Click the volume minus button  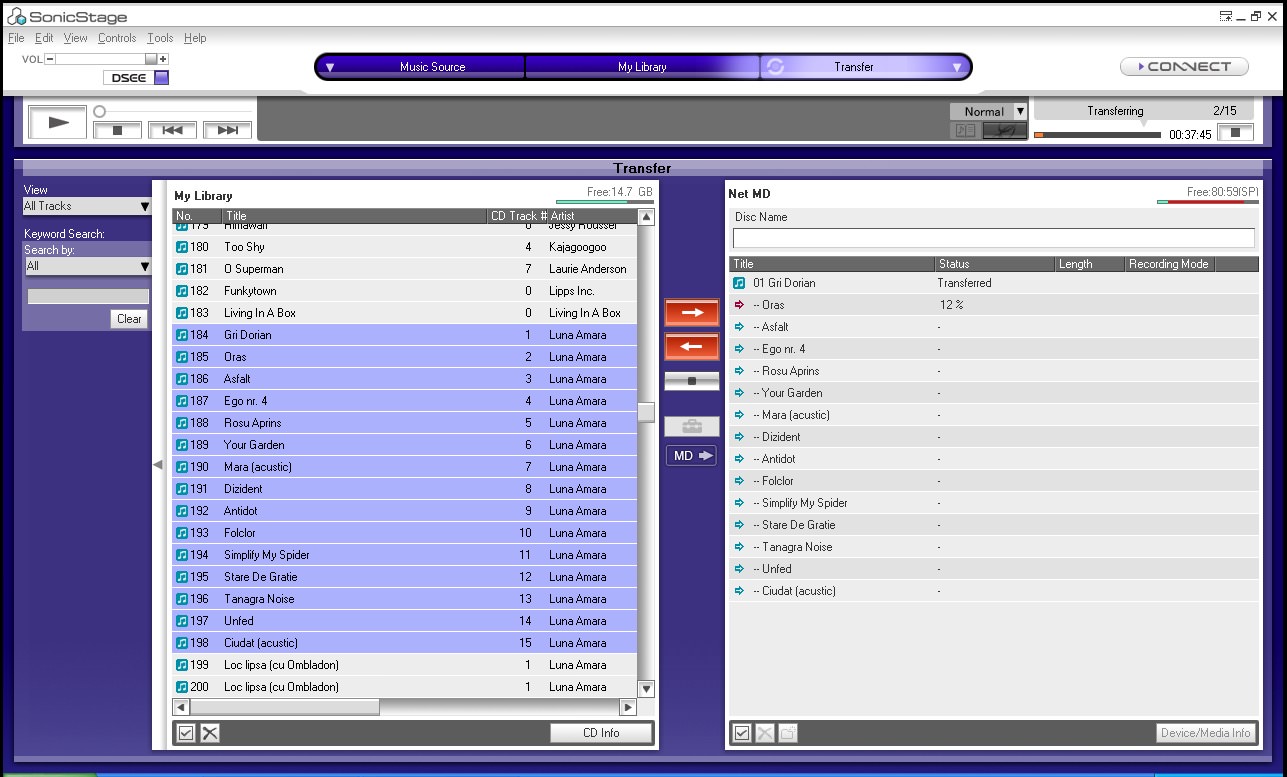[x=50, y=59]
